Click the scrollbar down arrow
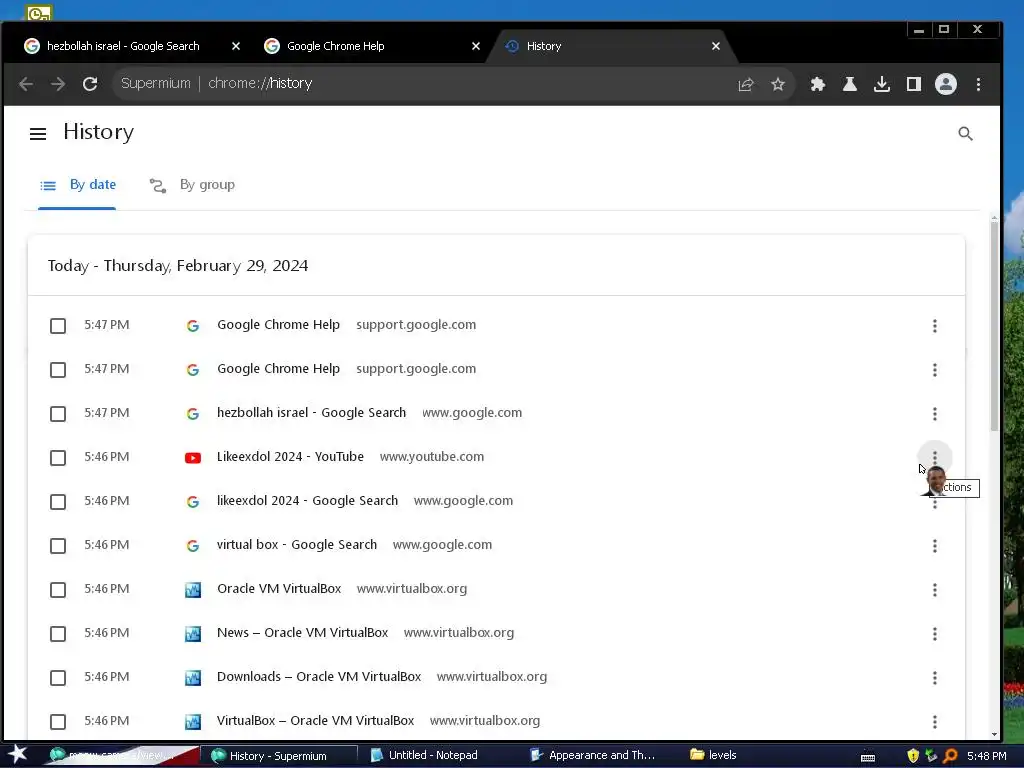This screenshot has height=768, width=1024. pos(994,735)
